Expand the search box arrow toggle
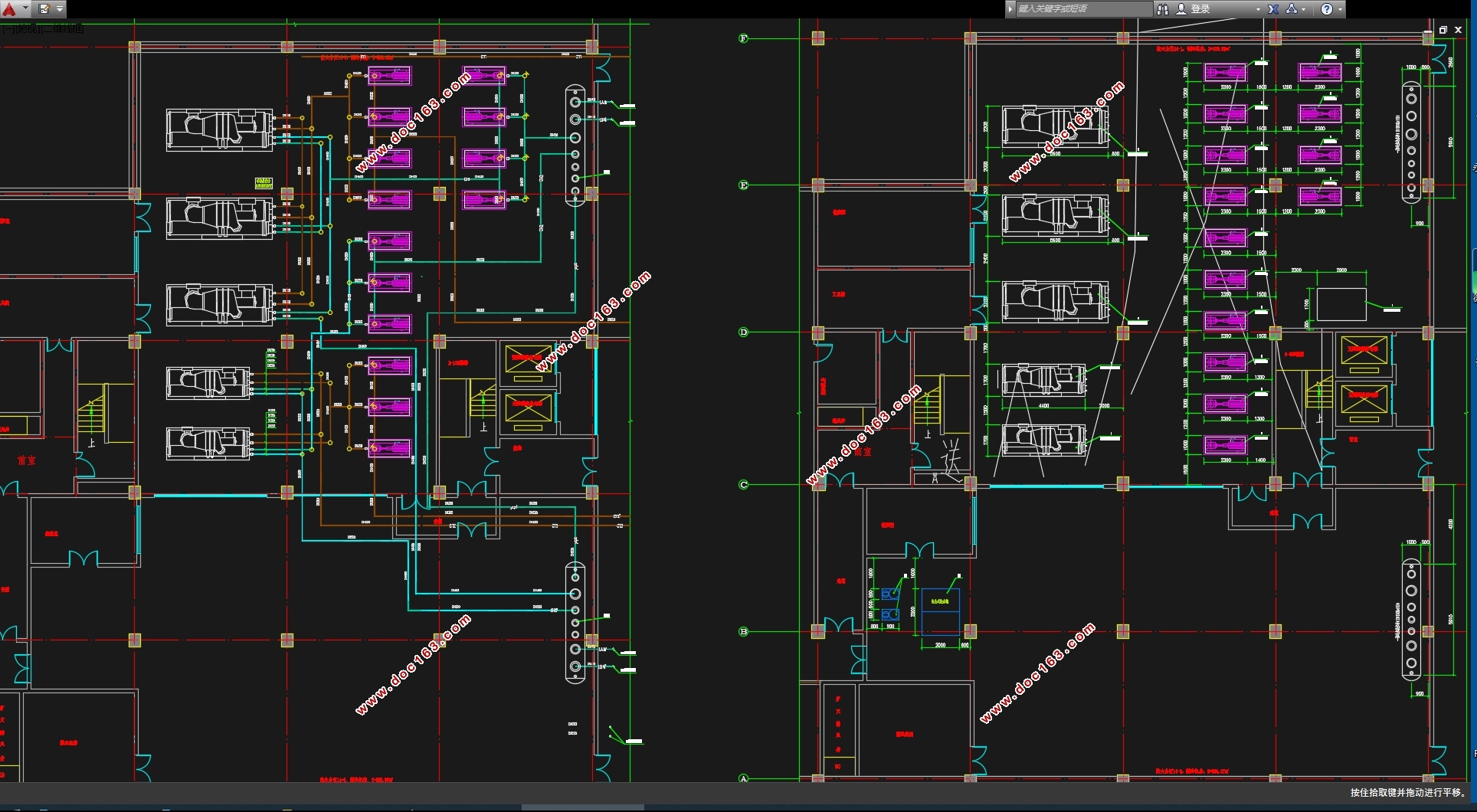1477x812 pixels. (x=1010, y=9)
